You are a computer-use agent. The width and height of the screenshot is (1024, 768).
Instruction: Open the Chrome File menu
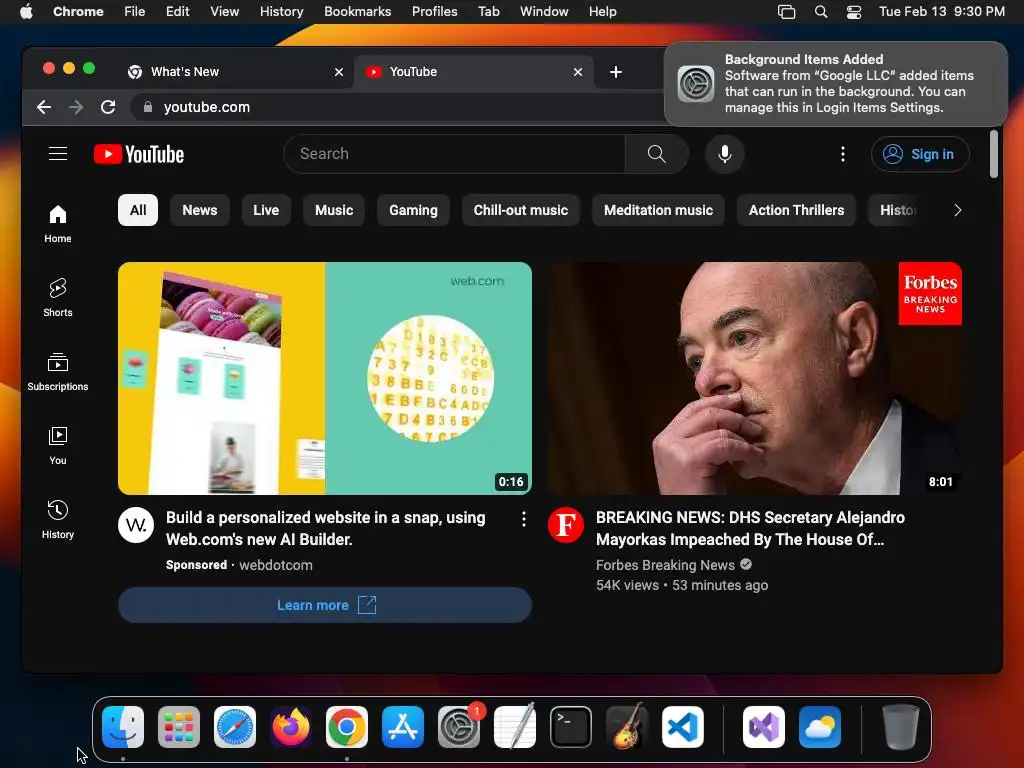(135, 12)
